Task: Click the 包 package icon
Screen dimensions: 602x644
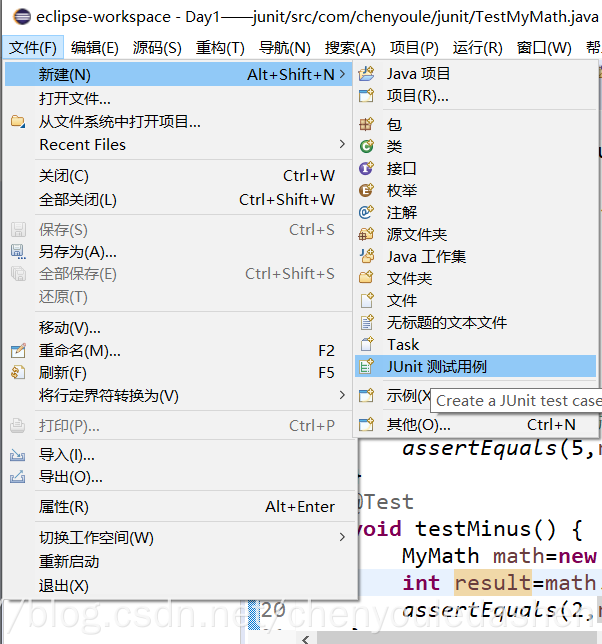Action: pyautogui.click(x=366, y=124)
